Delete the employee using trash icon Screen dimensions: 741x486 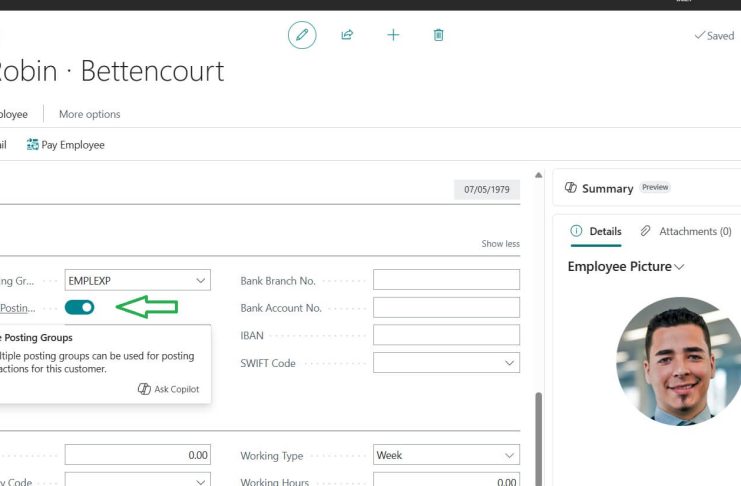pyautogui.click(x=439, y=35)
